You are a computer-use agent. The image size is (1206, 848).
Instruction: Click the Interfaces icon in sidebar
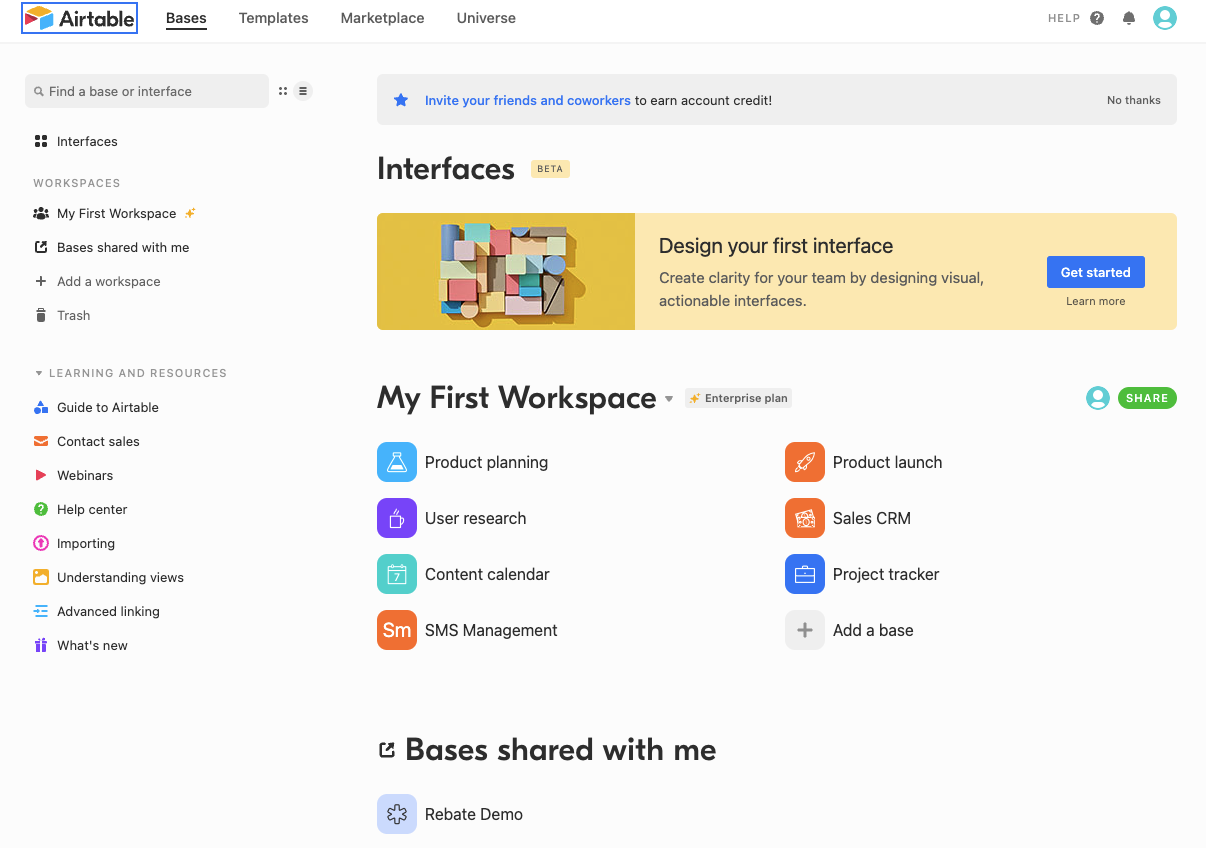click(41, 141)
